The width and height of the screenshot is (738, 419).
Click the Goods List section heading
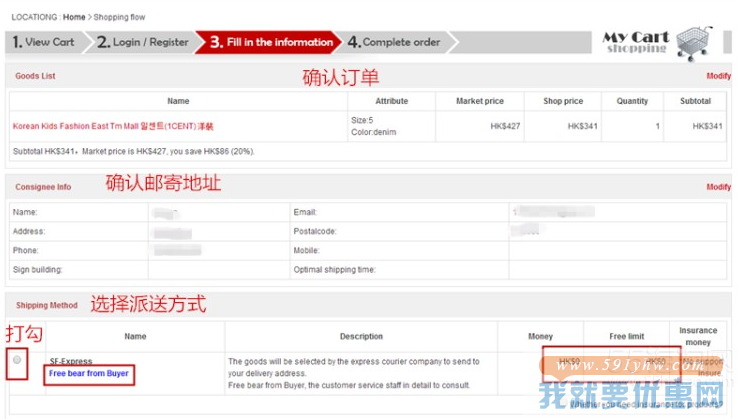point(35,76)
